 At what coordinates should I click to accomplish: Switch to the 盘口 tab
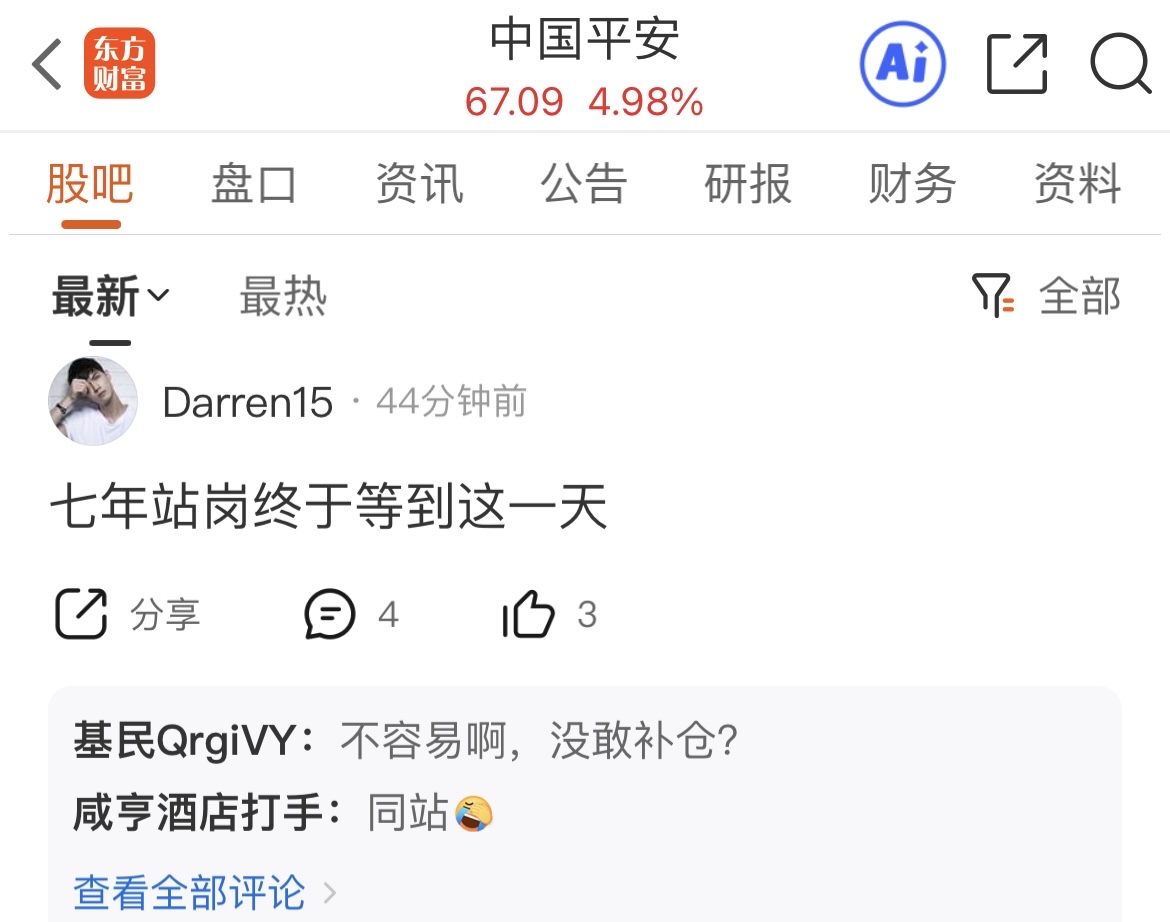(254, 184)
